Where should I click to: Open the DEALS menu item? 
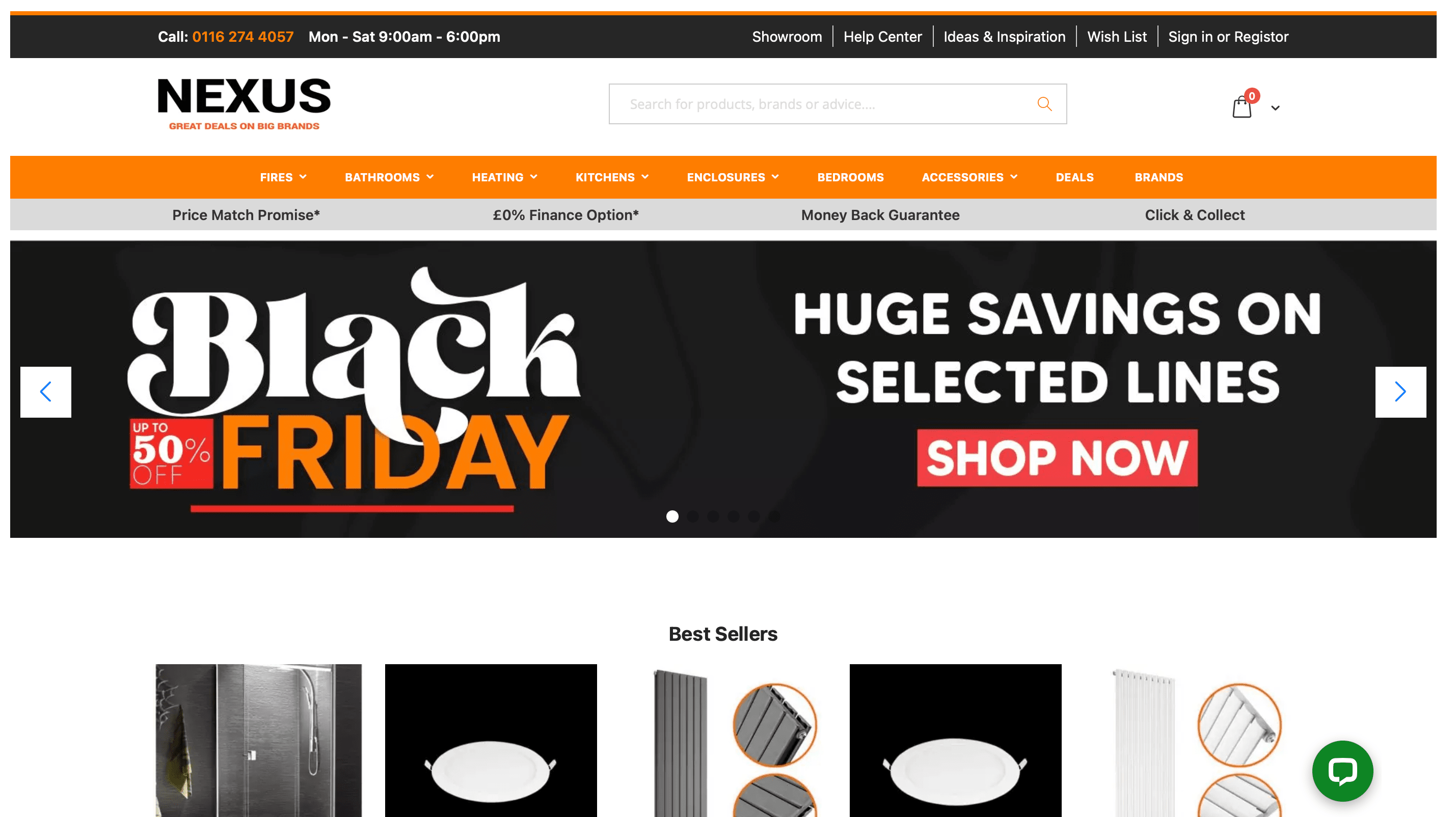point(1074,177)
